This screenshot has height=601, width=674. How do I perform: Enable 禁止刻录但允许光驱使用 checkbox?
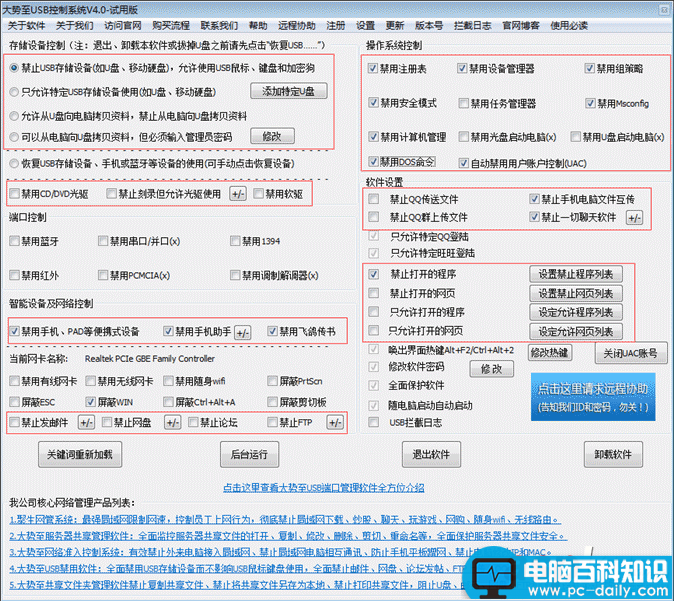pos(111,194)
